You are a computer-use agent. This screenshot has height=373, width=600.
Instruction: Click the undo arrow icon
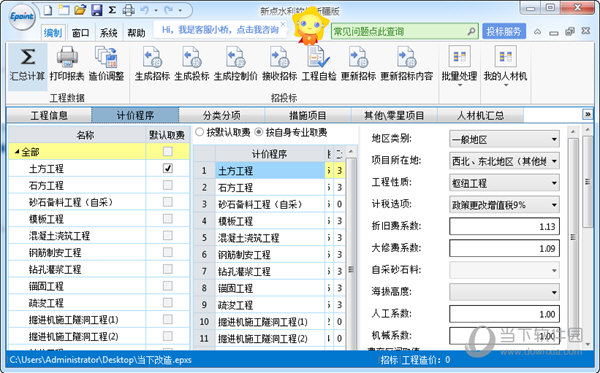tap(144, 10)
